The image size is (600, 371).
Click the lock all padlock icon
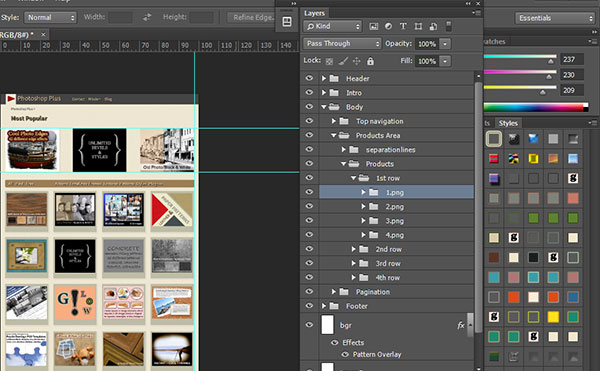(x=370, y=61)
